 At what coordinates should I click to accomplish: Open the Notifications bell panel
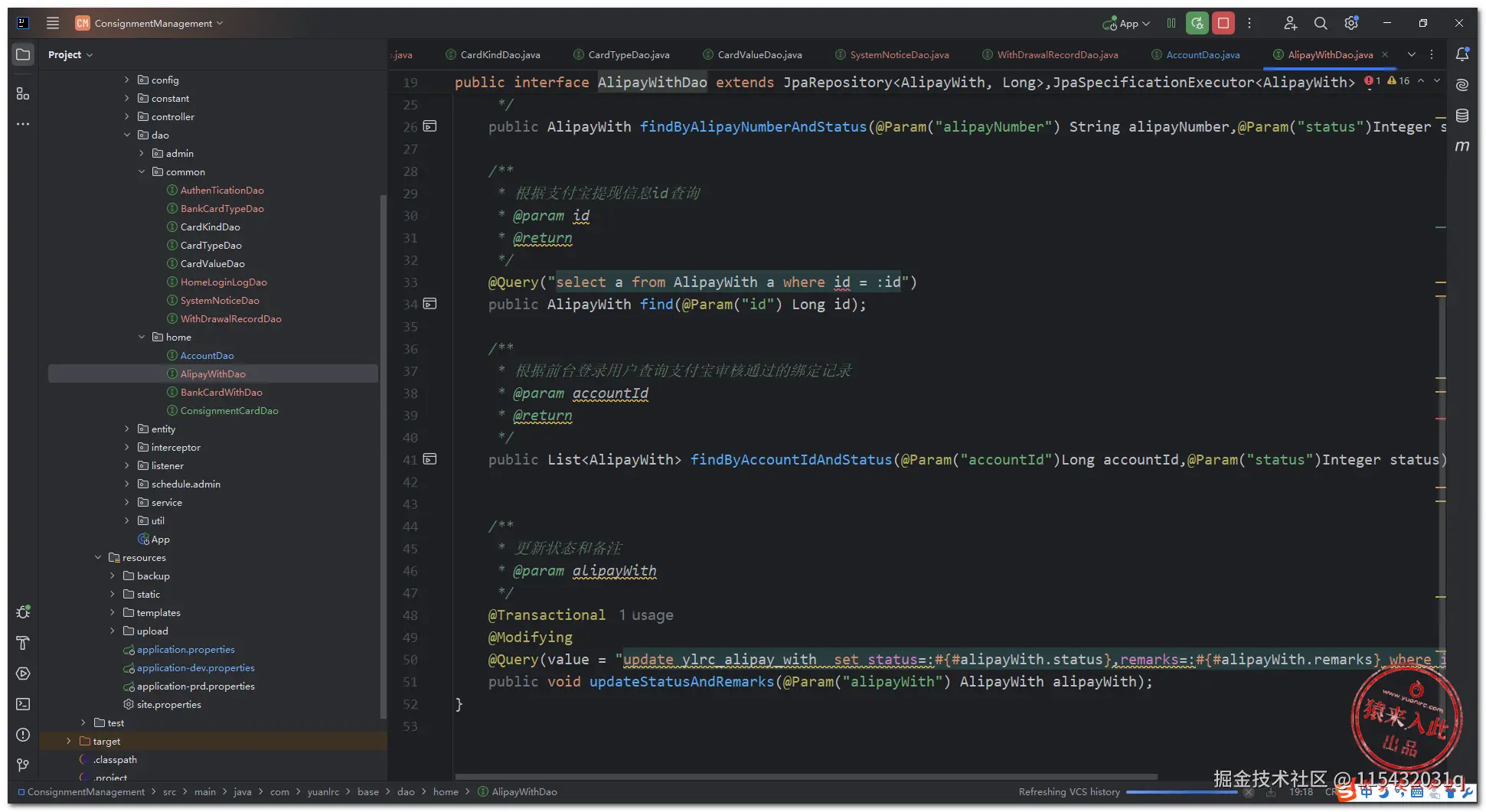[x=1462, y=54]
